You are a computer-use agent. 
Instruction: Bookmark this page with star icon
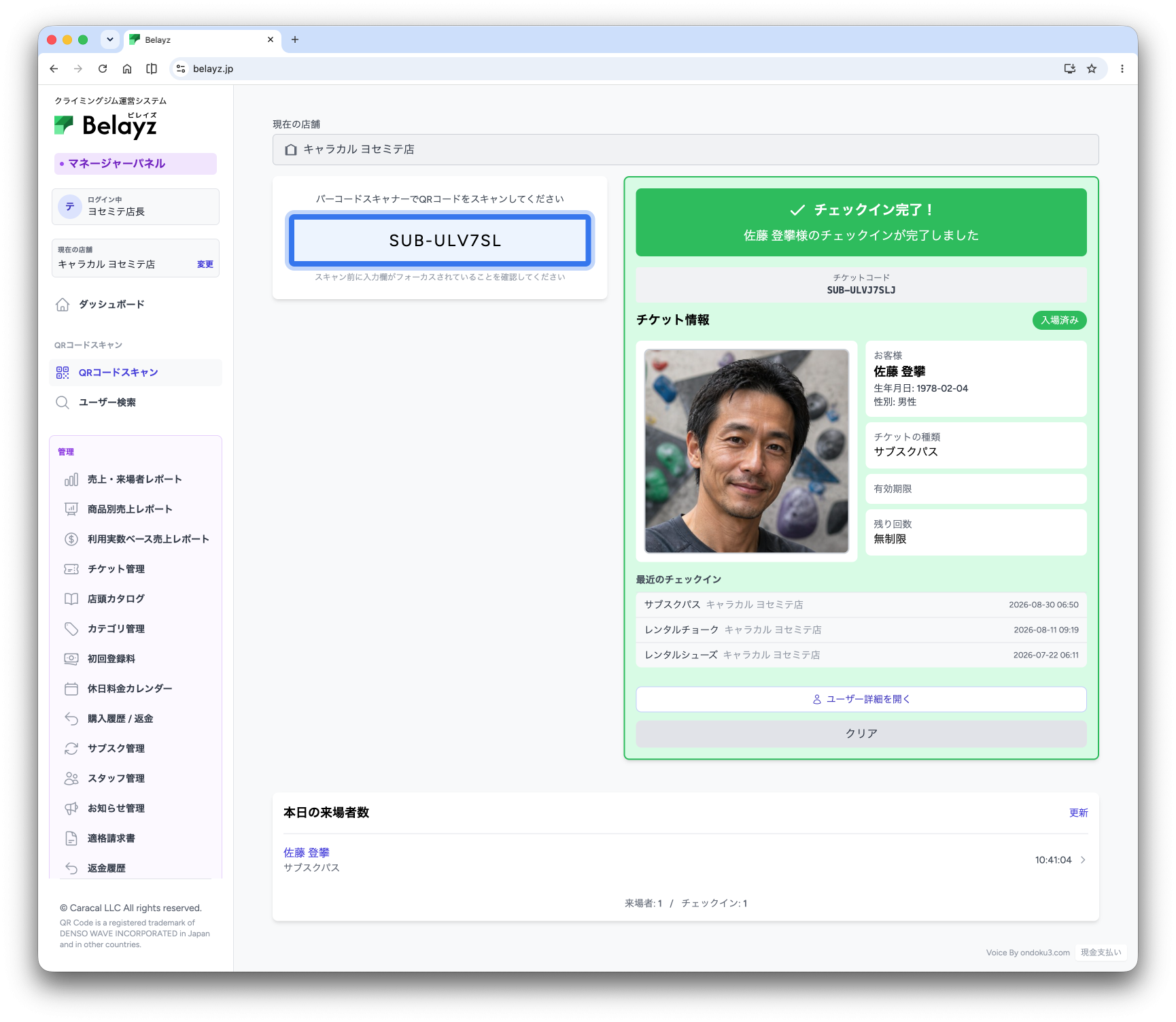1092,69
